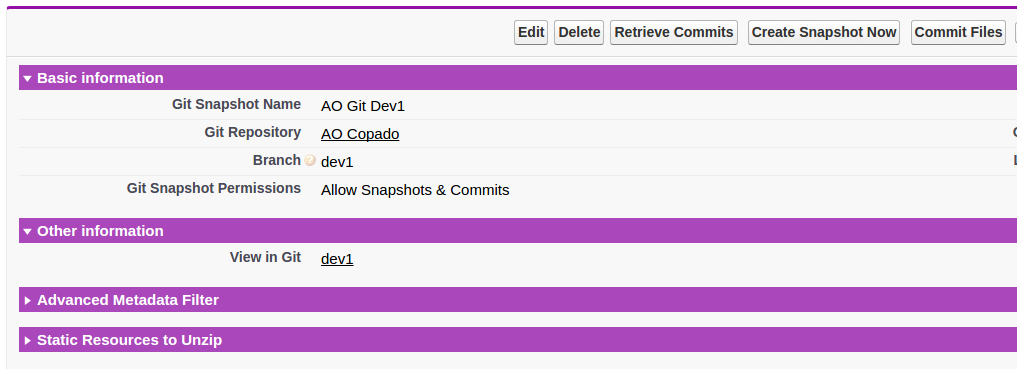Open the AO Copado repository link
Image resolution: width=1017 pixels, height=369 pixels.
tap(360, 134)
